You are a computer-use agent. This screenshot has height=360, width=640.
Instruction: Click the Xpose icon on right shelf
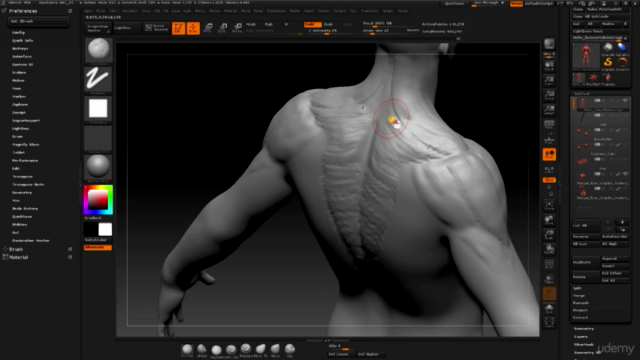(549, 322)
